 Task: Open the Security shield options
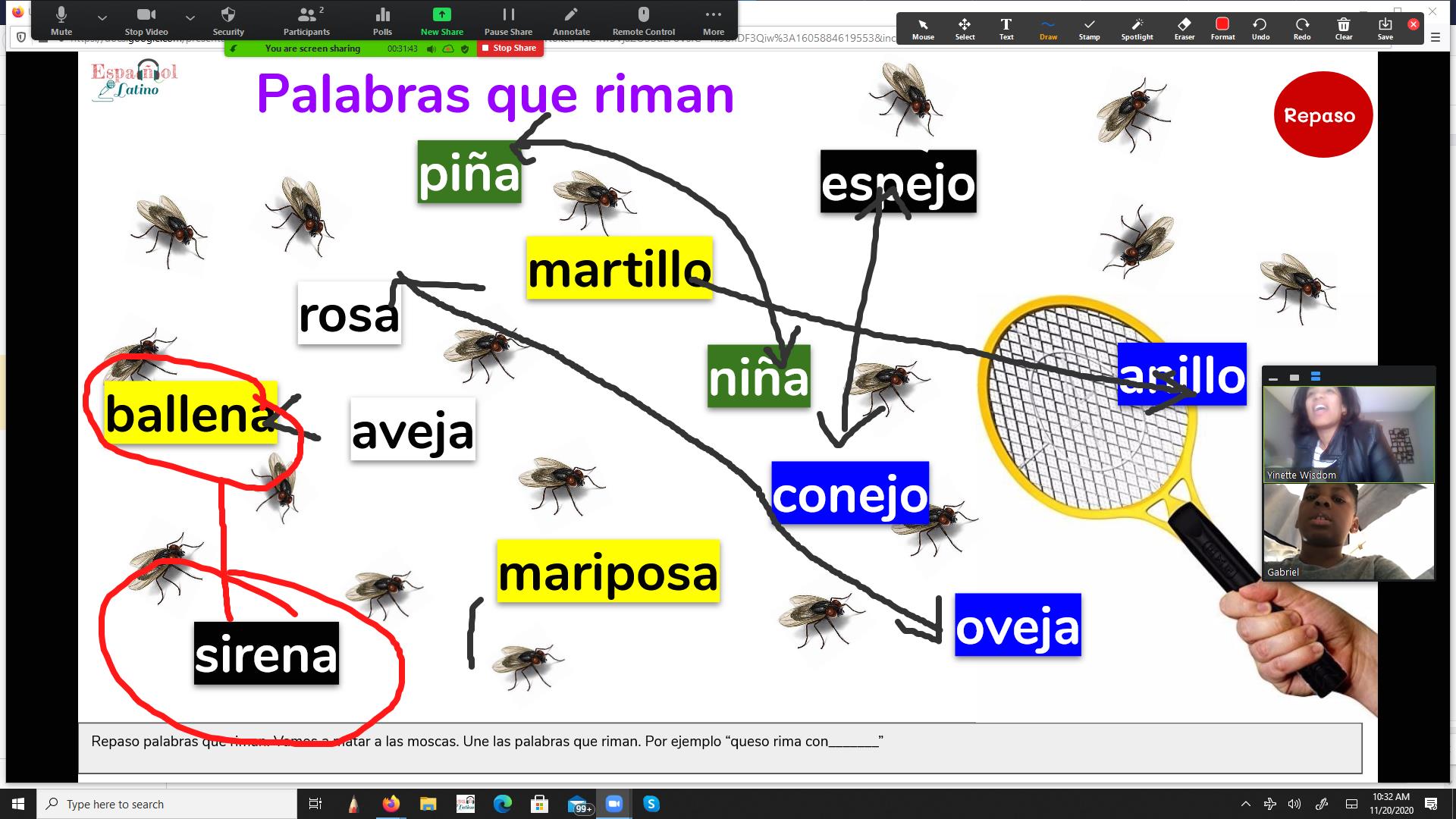tap(228, 20)
